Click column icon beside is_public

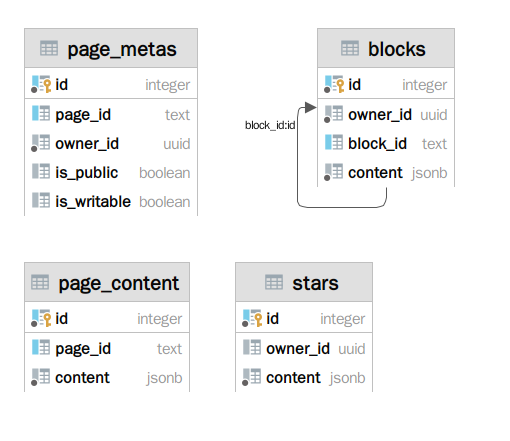point(41,171)
